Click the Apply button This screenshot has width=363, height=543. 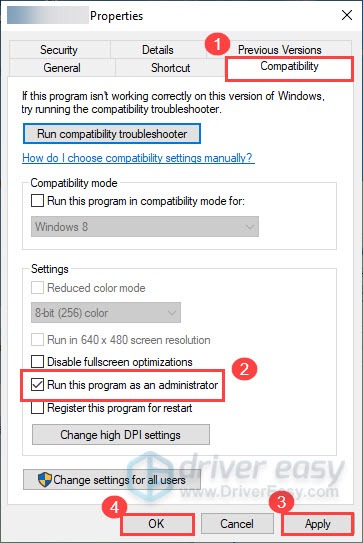[318, 524]
